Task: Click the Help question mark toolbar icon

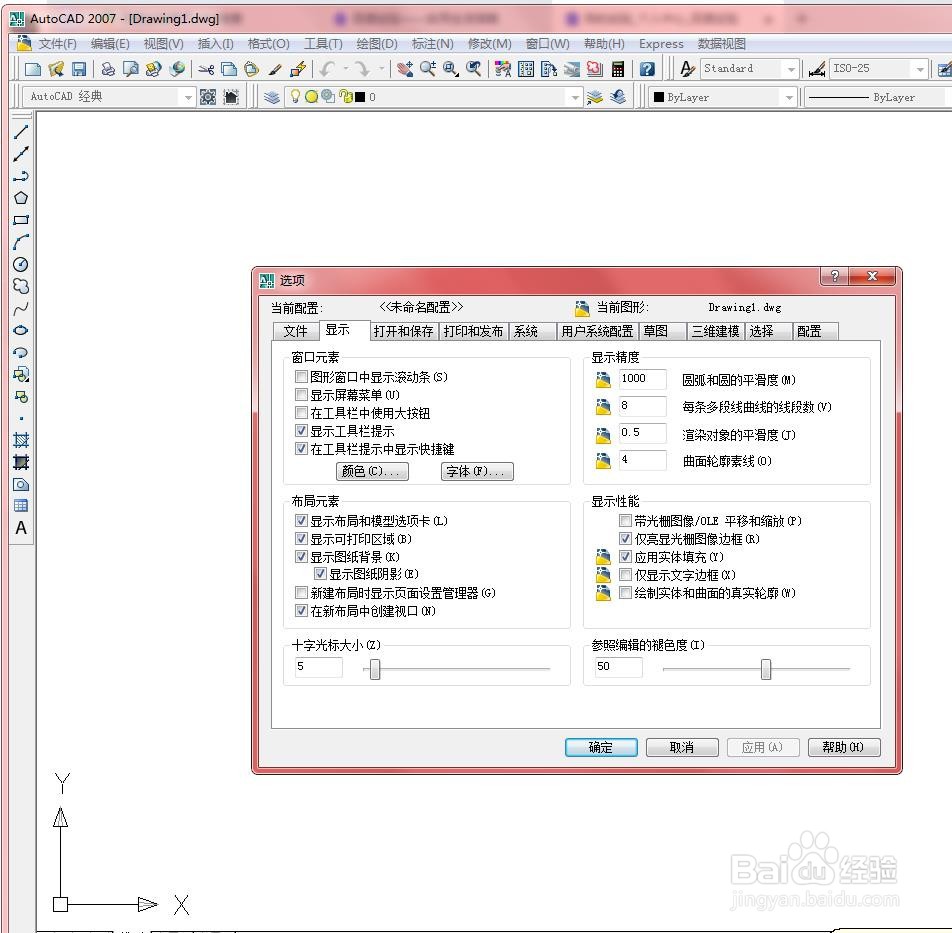Action: click(647, 69)
